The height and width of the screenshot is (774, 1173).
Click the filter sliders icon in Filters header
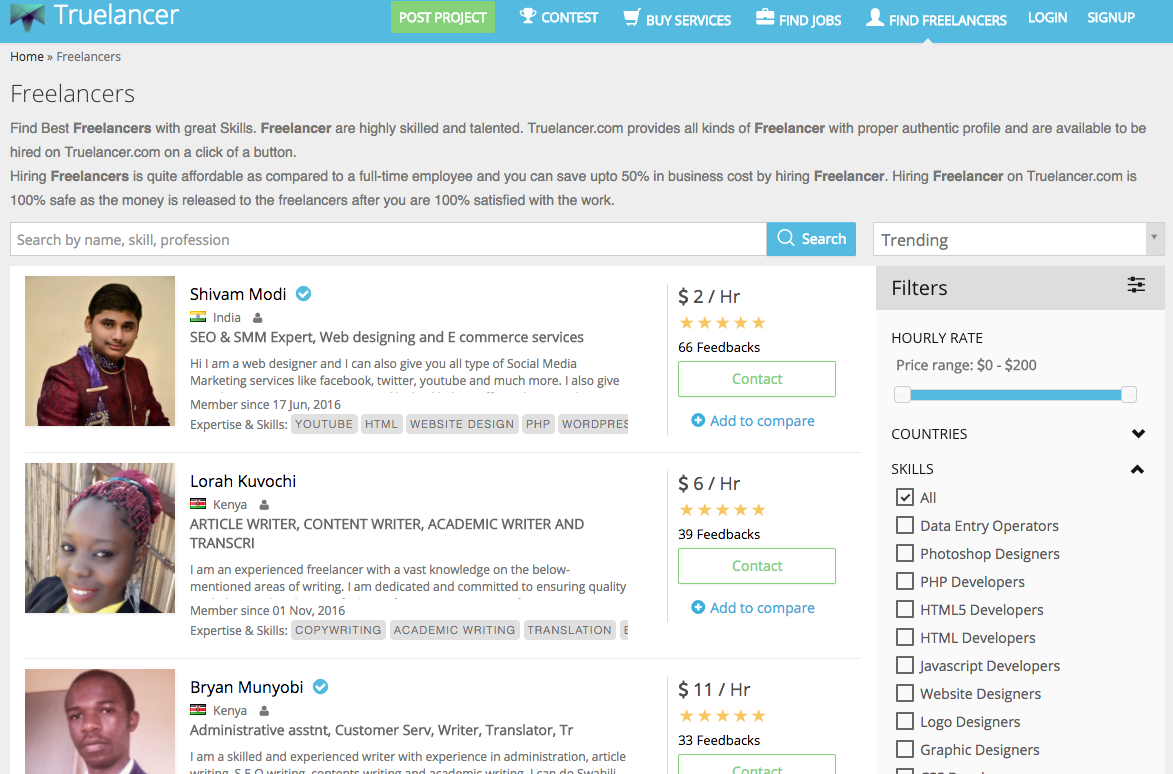click(1136, 285)
